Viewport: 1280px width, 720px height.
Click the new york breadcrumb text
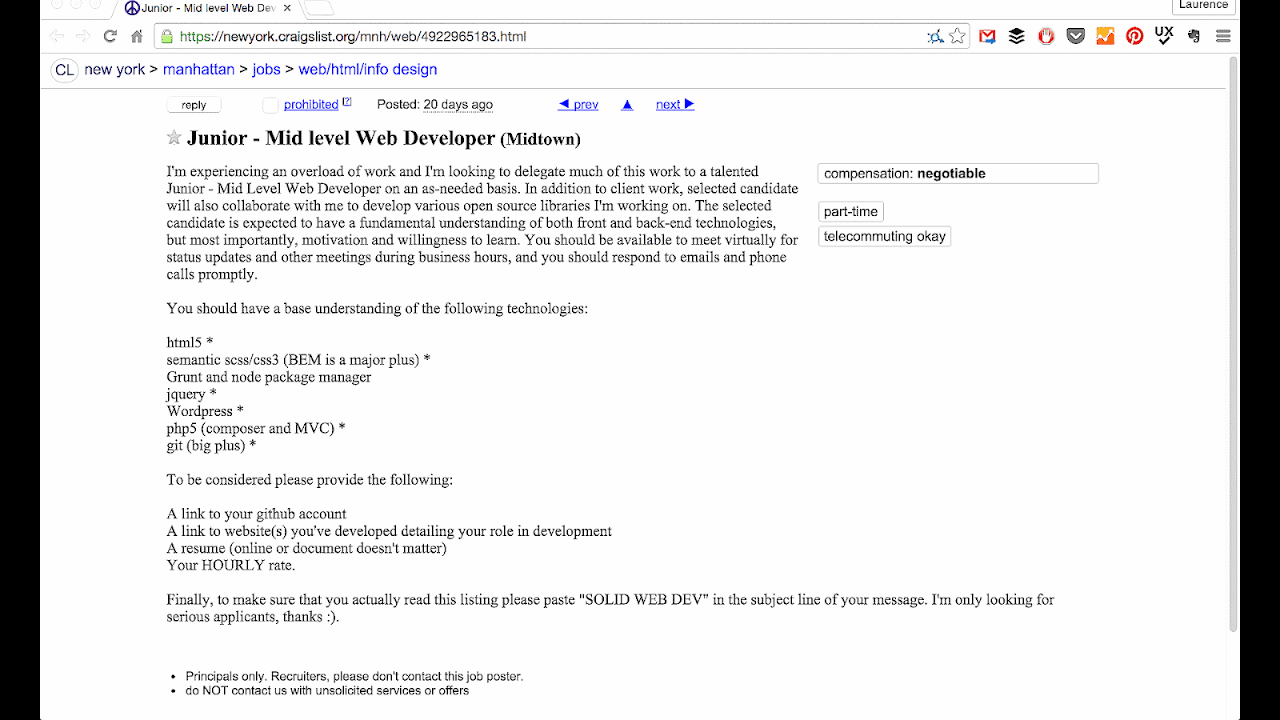click(115, 69)
